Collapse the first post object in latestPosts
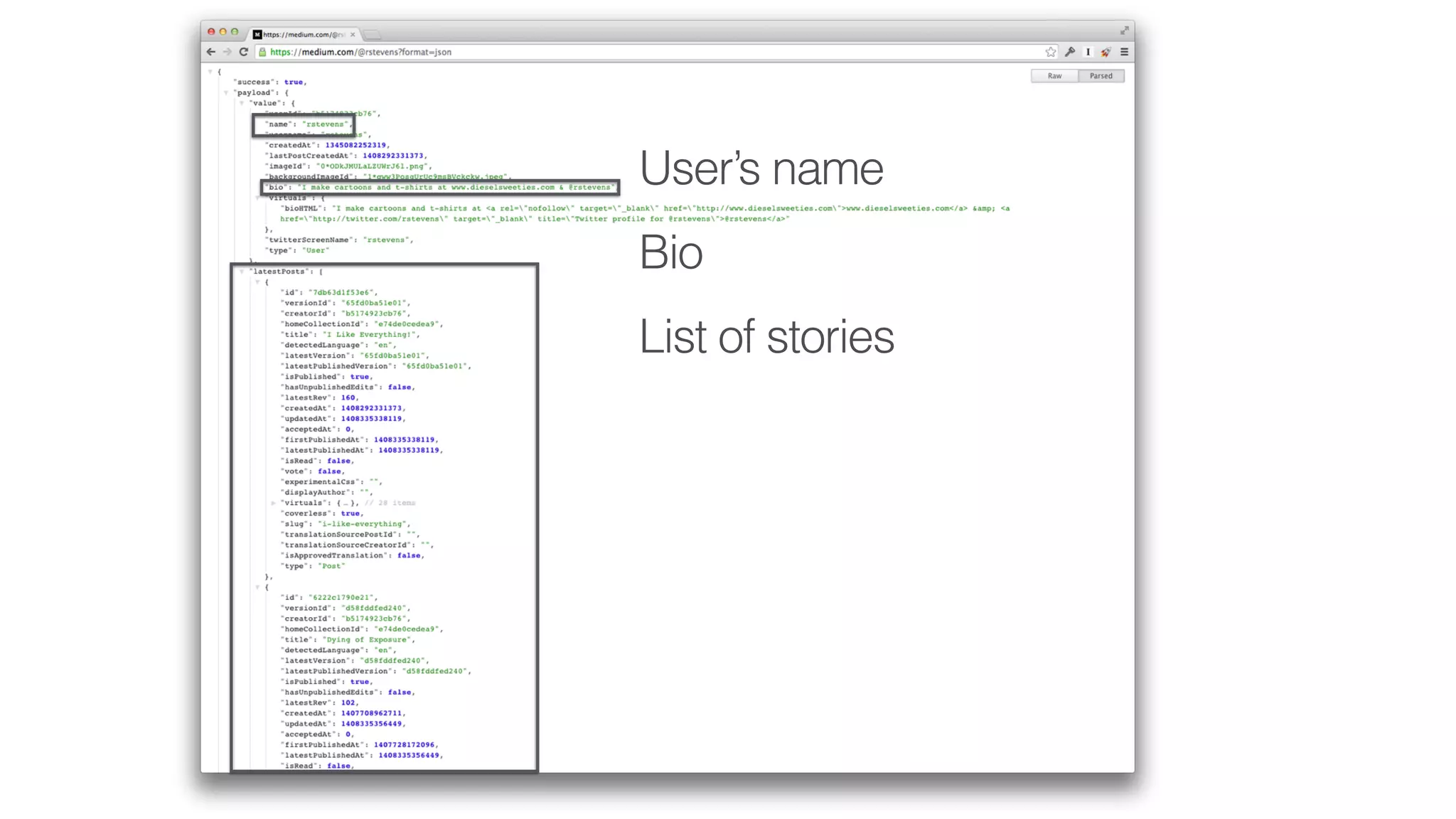The height and width of the screenshot is (819, 1456). (257, 282)
